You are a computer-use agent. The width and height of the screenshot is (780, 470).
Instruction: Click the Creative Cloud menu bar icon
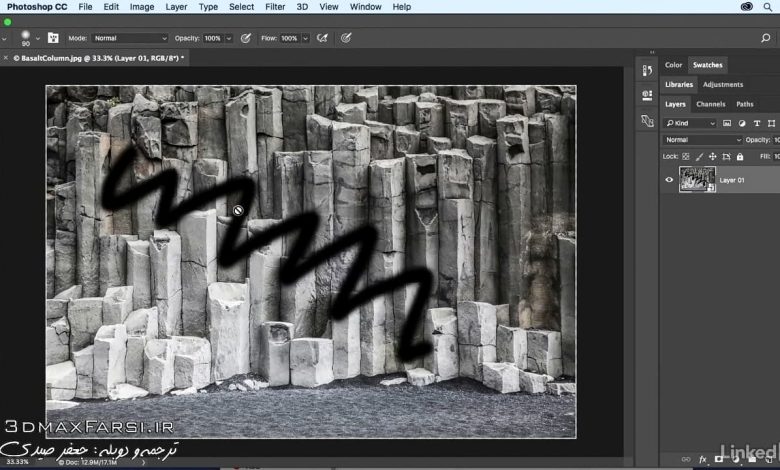(747, 7)
